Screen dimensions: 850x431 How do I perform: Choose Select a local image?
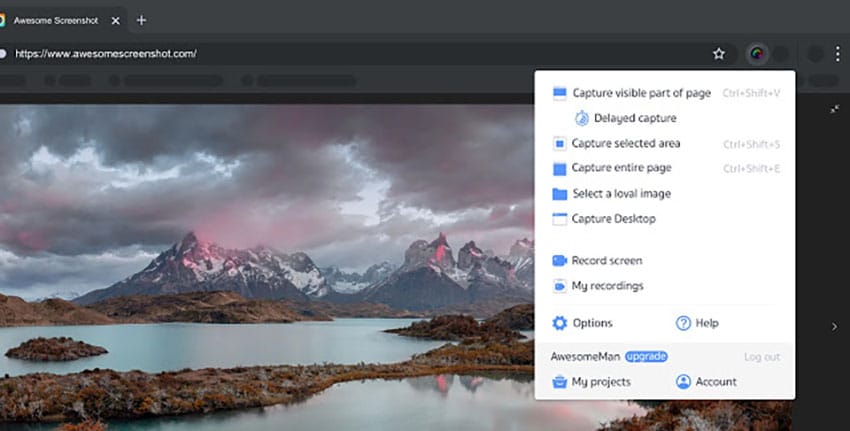tap(611, 194)
